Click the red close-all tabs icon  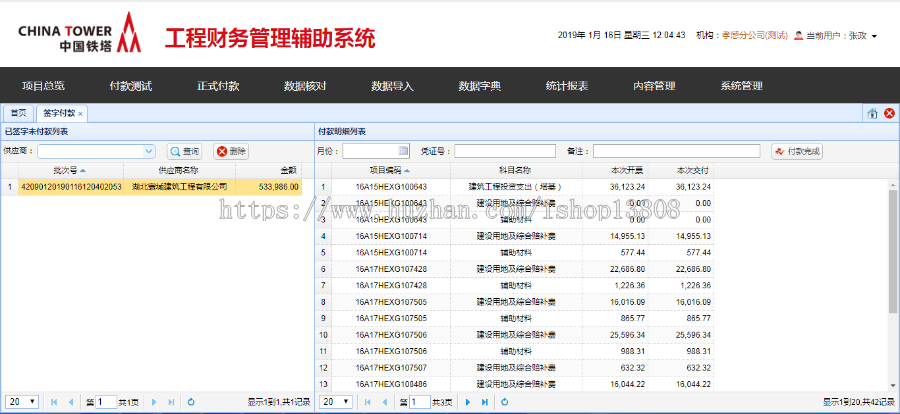(x=889, y=114)
